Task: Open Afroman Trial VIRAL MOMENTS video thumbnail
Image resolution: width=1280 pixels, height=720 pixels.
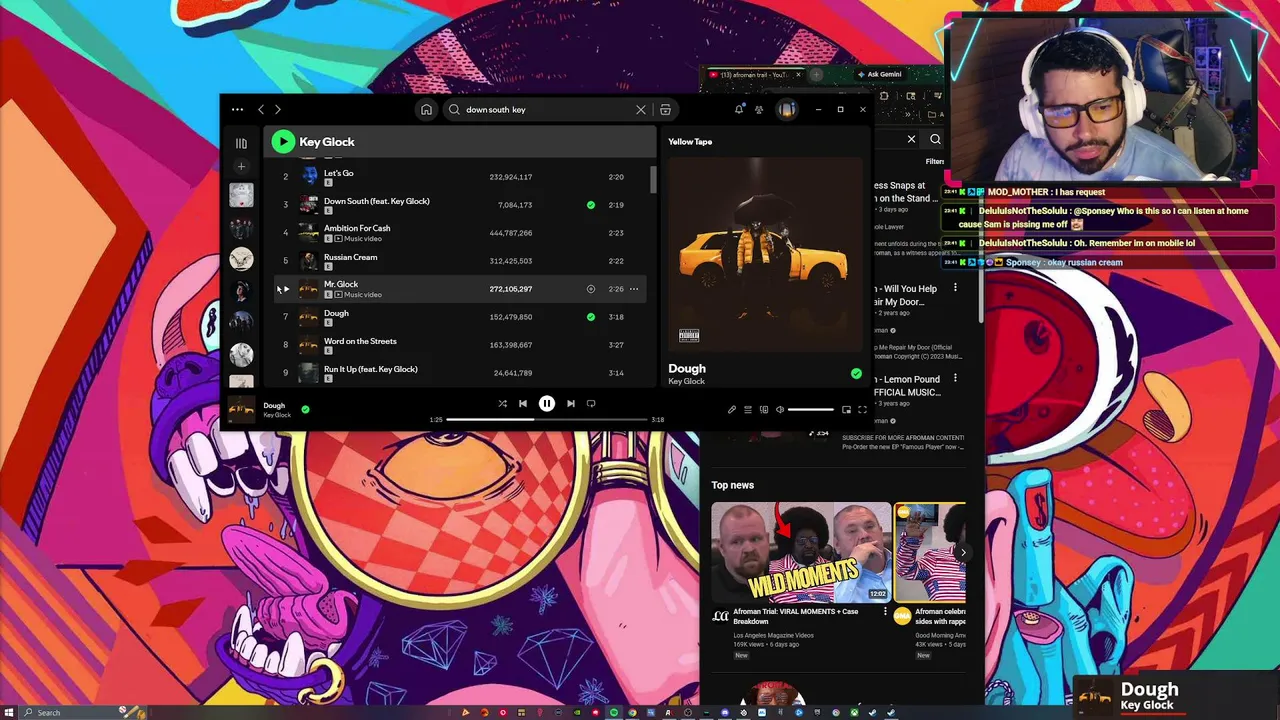Action: [x=801, y=551]
